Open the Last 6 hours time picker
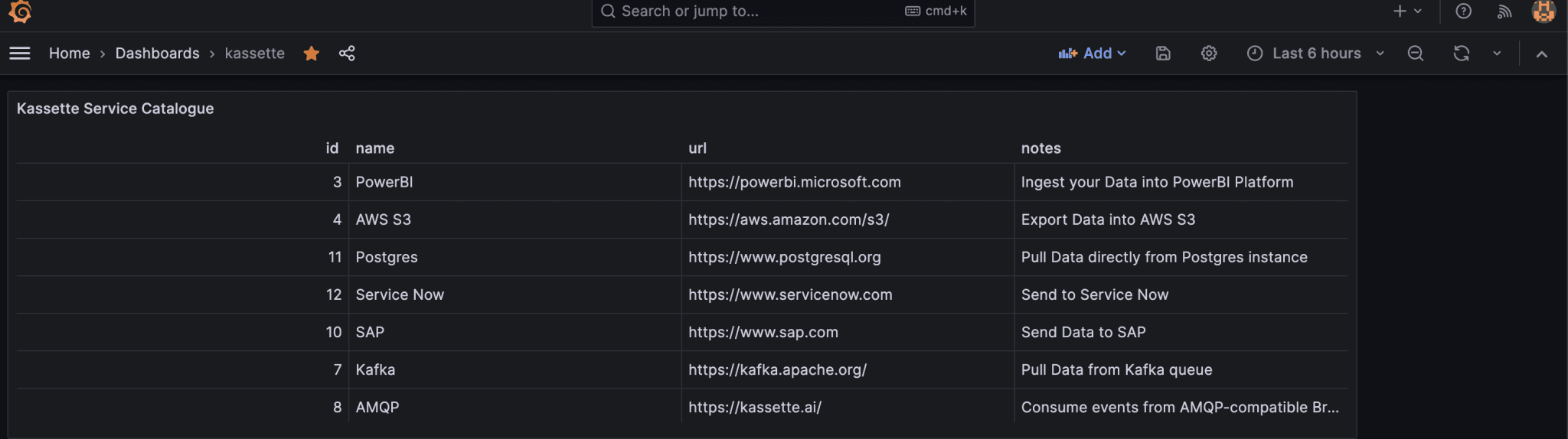This screenshot has height=439, width=1568. tap(1316, 54)
